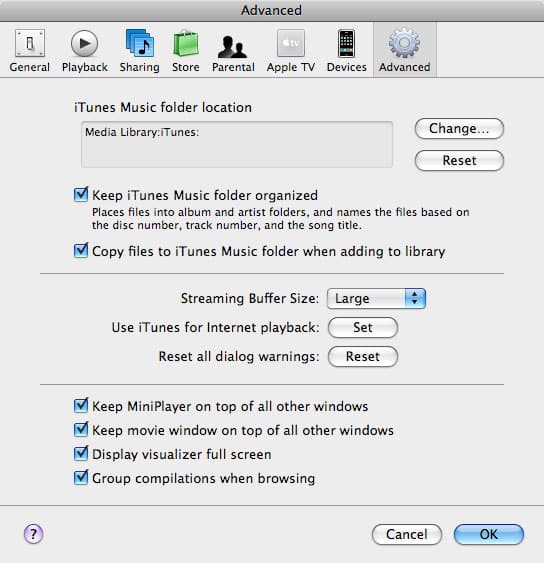Screen dimensions: 544x563
Task: Reset all dialog warnings button
Action: (363, 357)
